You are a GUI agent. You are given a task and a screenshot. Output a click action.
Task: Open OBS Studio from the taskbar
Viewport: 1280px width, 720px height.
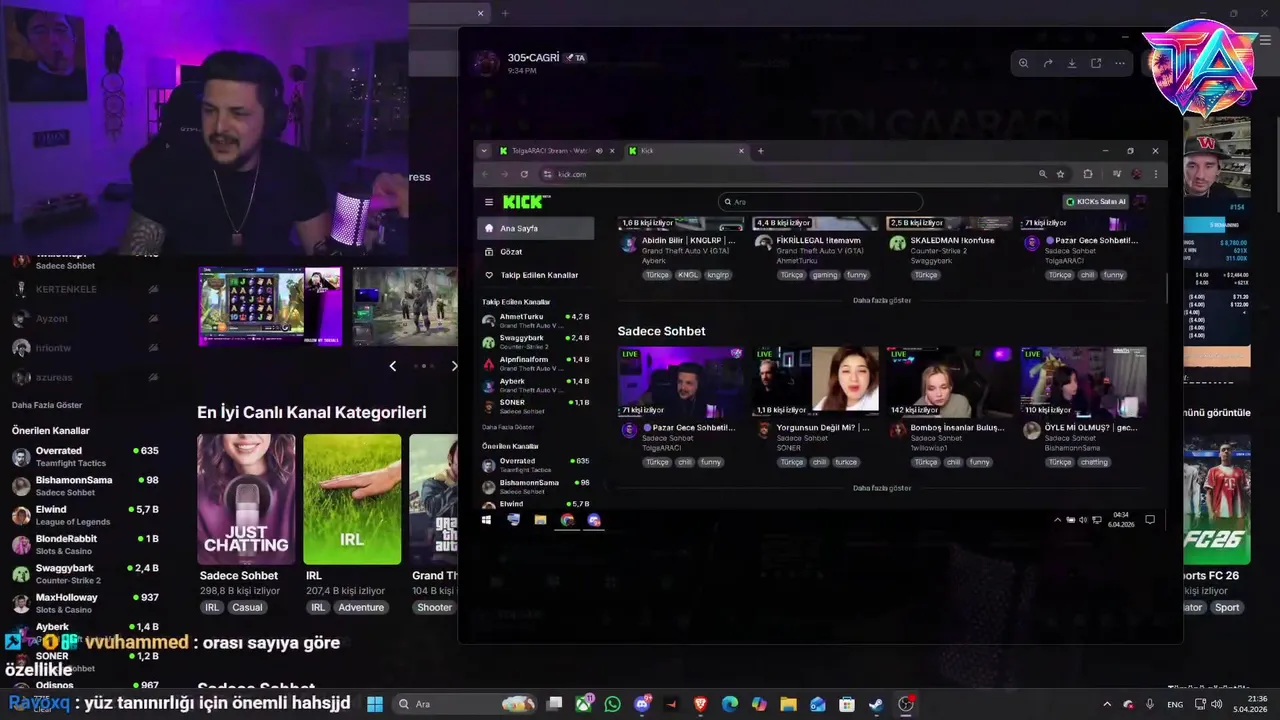click(x=906, y=704)
